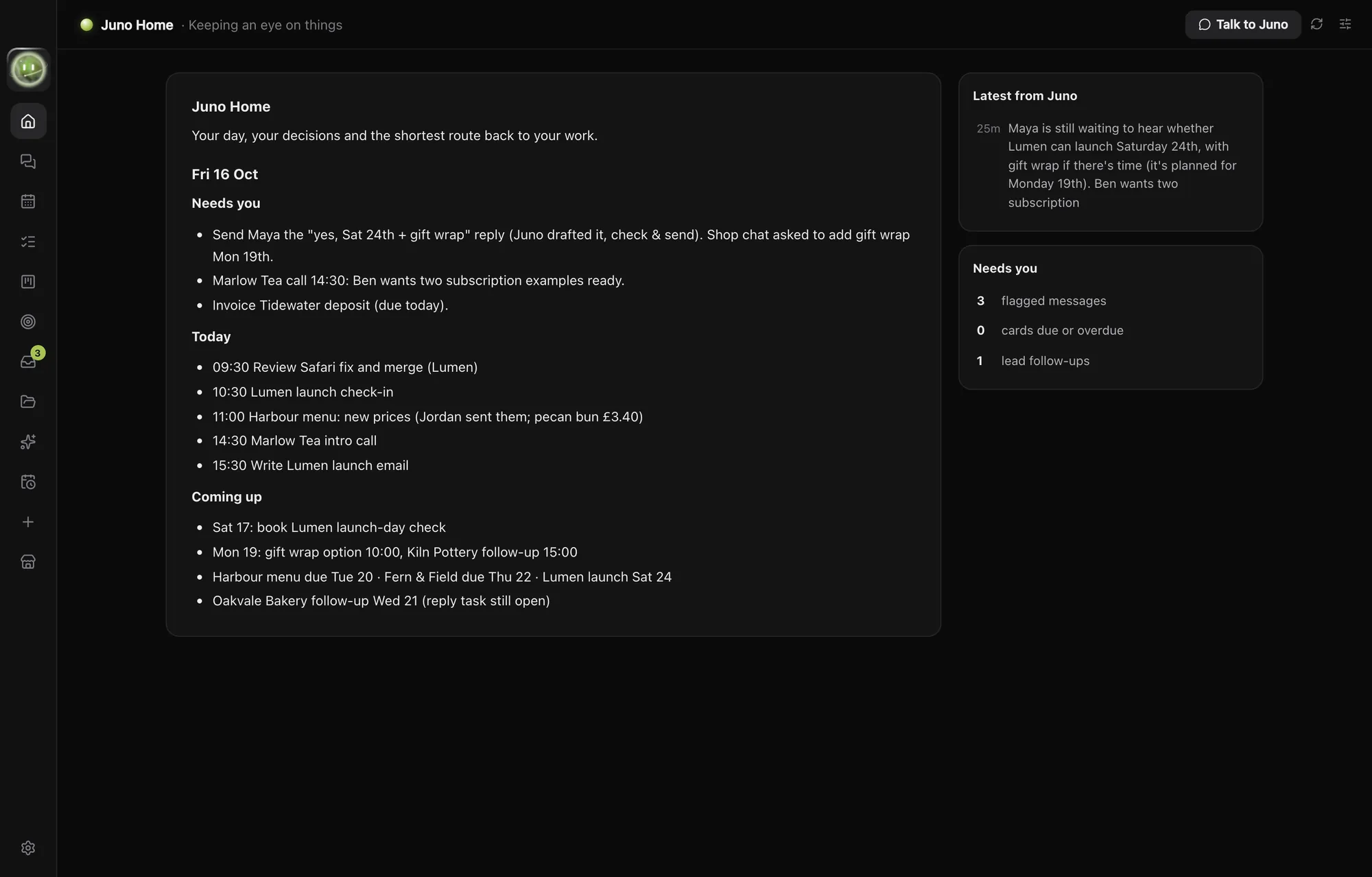Click Oakvale Bakery follow-up Wed 21 item
1372x877 pixels.
tap(381, 600)
